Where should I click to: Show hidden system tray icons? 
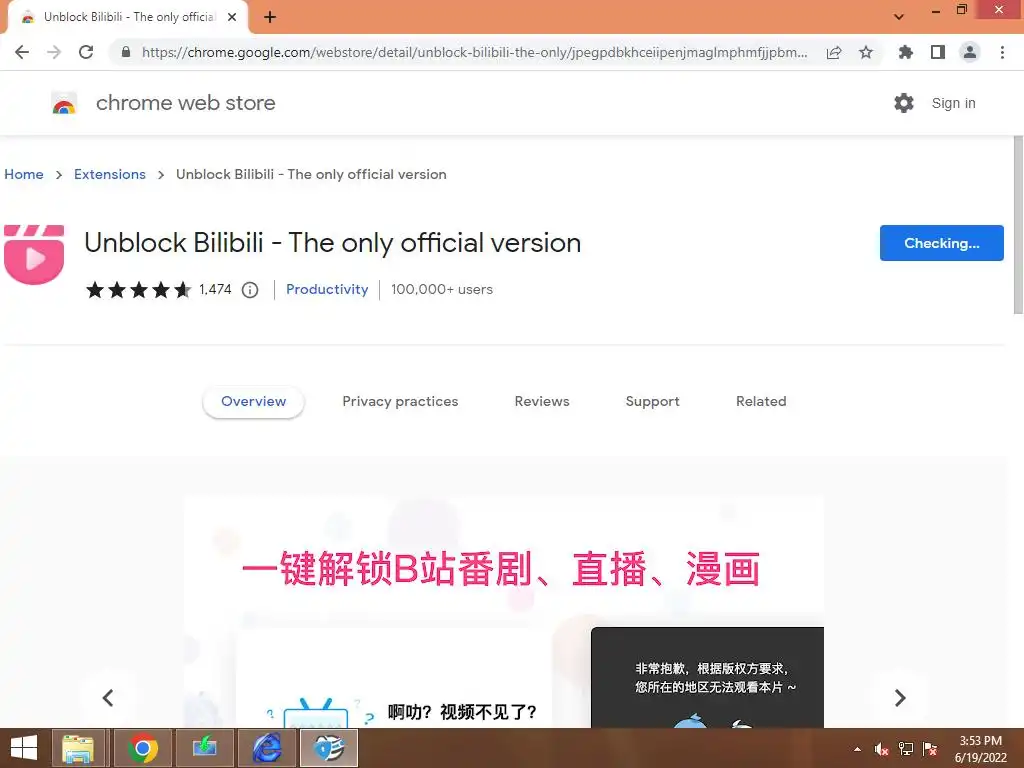pos(857,749)
